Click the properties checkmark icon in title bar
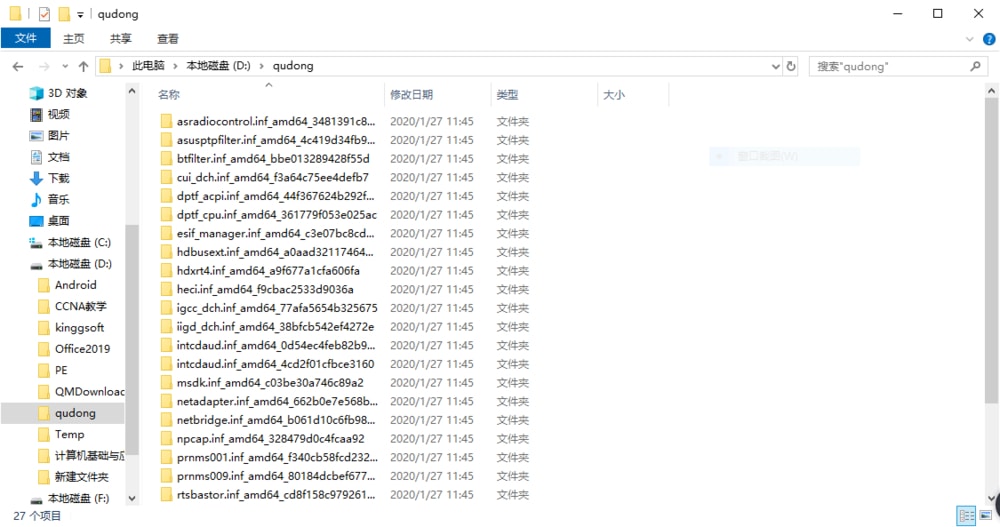The height and width of the screenshot is (527, 1000). pyautogui.click(x=44, y=13)
